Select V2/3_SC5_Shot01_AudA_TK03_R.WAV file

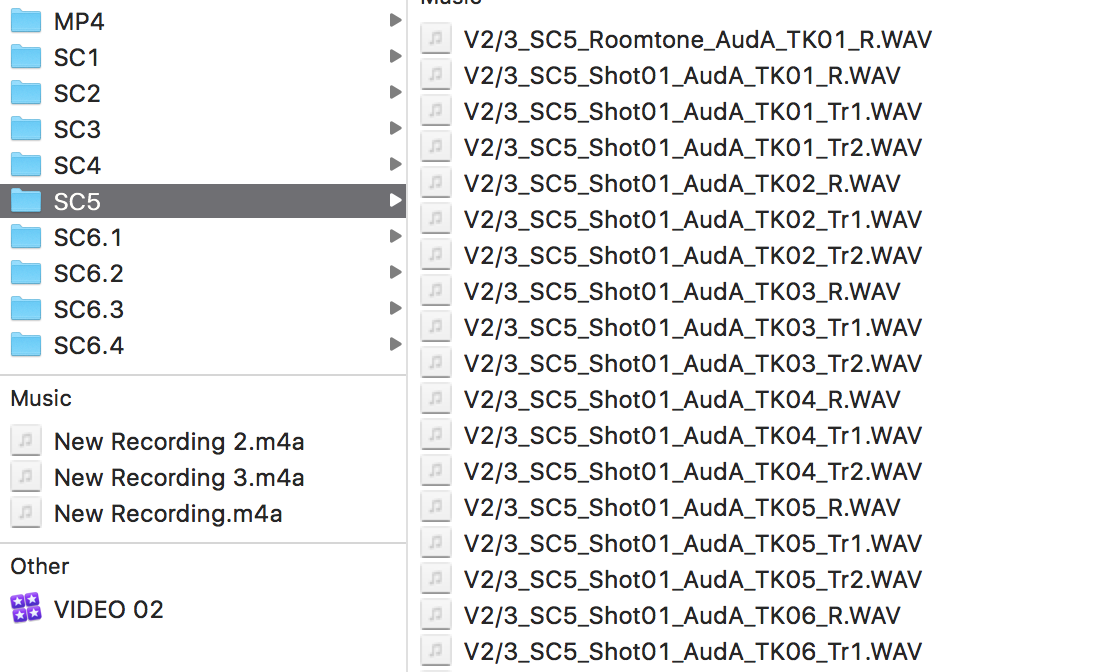(682, 291)
